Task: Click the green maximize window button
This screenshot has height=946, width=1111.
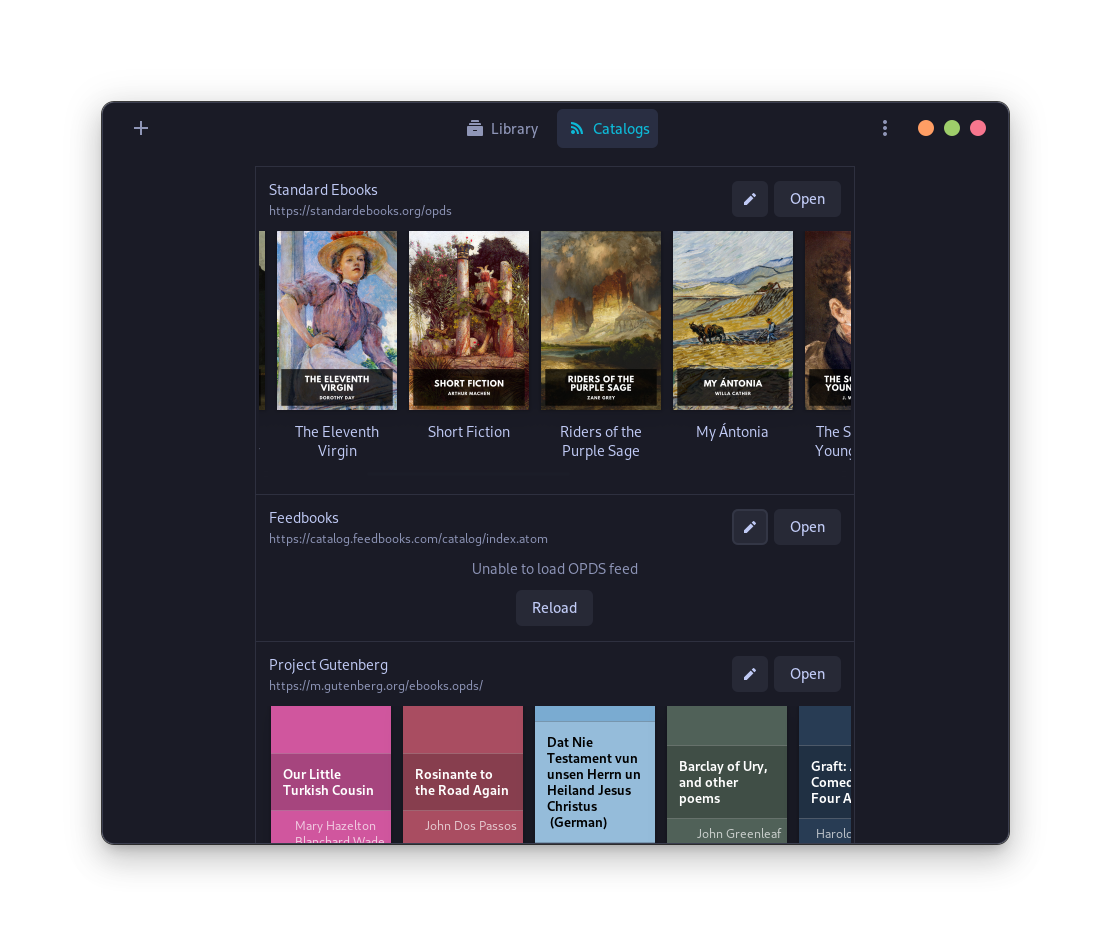Action: 952,128
